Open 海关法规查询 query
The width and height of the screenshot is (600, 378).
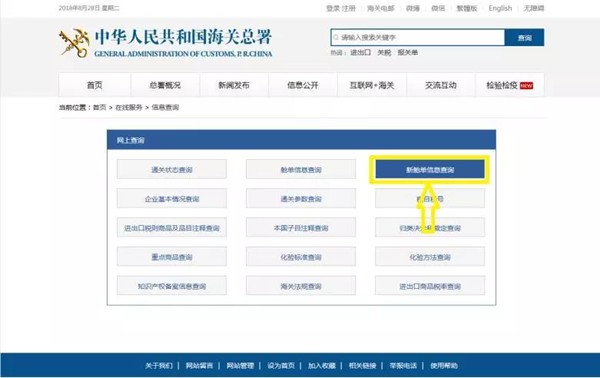pyautogui.click(x=301, y=286)
